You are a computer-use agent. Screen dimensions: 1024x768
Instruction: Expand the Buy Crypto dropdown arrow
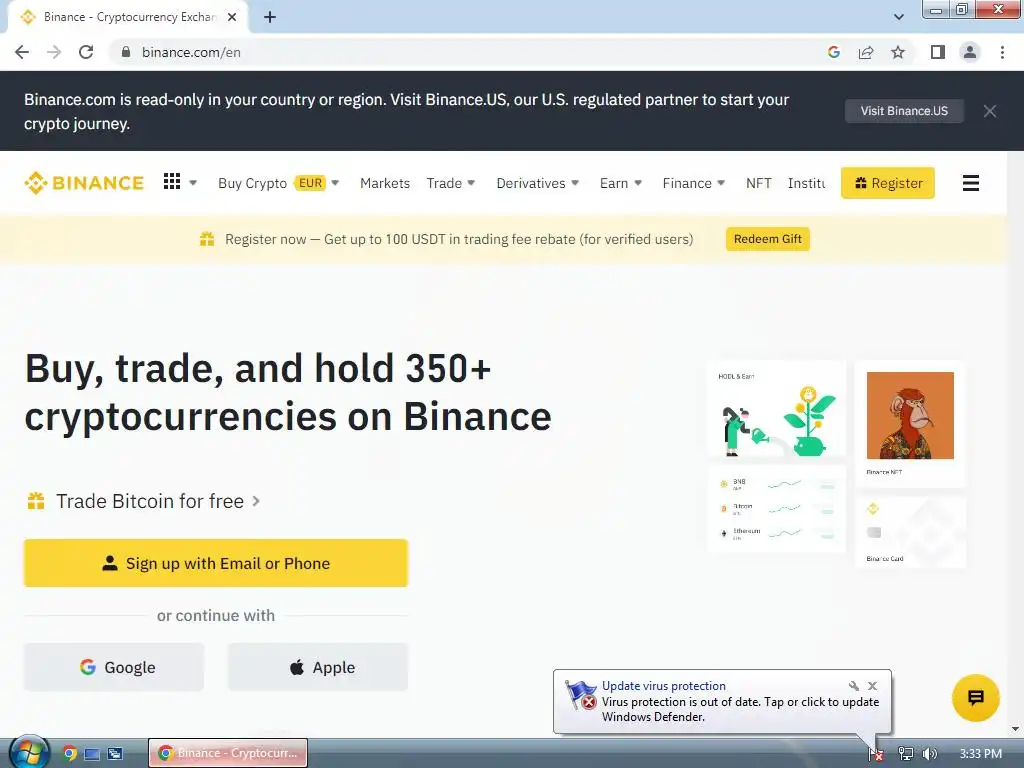[335, 183]
